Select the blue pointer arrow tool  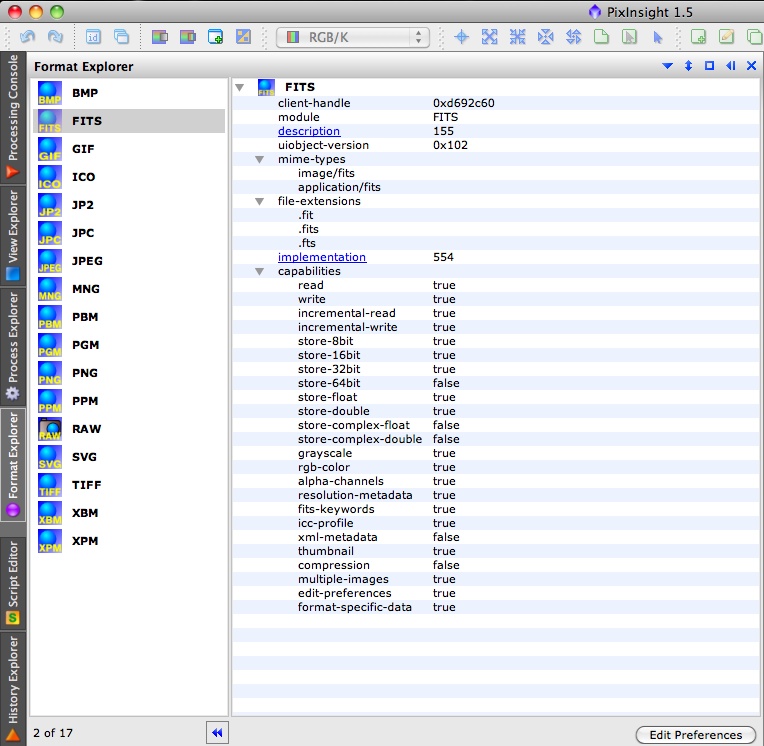coord(657,37)
